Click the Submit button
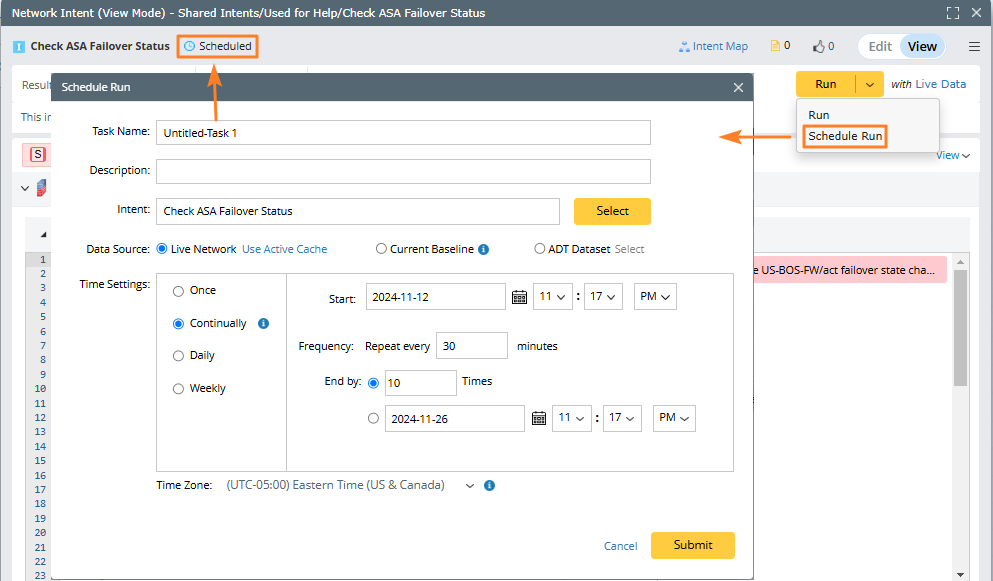The image size is (993, 581). click(x=692, y=545)
